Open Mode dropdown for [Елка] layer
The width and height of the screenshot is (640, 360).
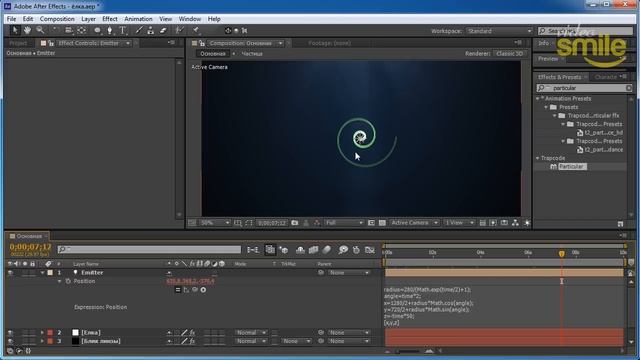pos(251,333)
